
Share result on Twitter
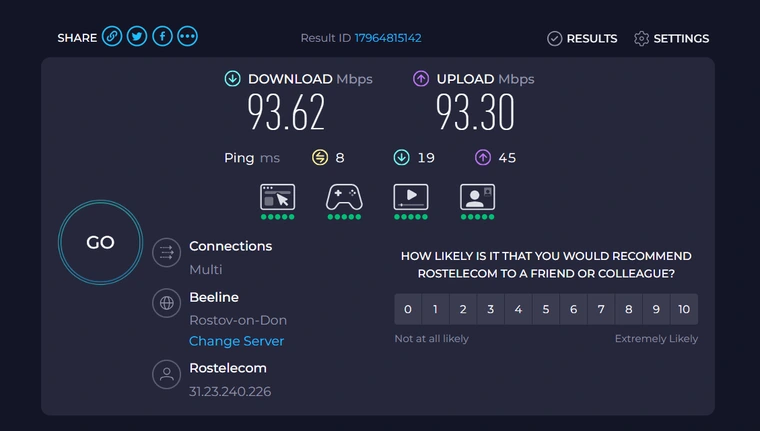(x=137, y=37)
